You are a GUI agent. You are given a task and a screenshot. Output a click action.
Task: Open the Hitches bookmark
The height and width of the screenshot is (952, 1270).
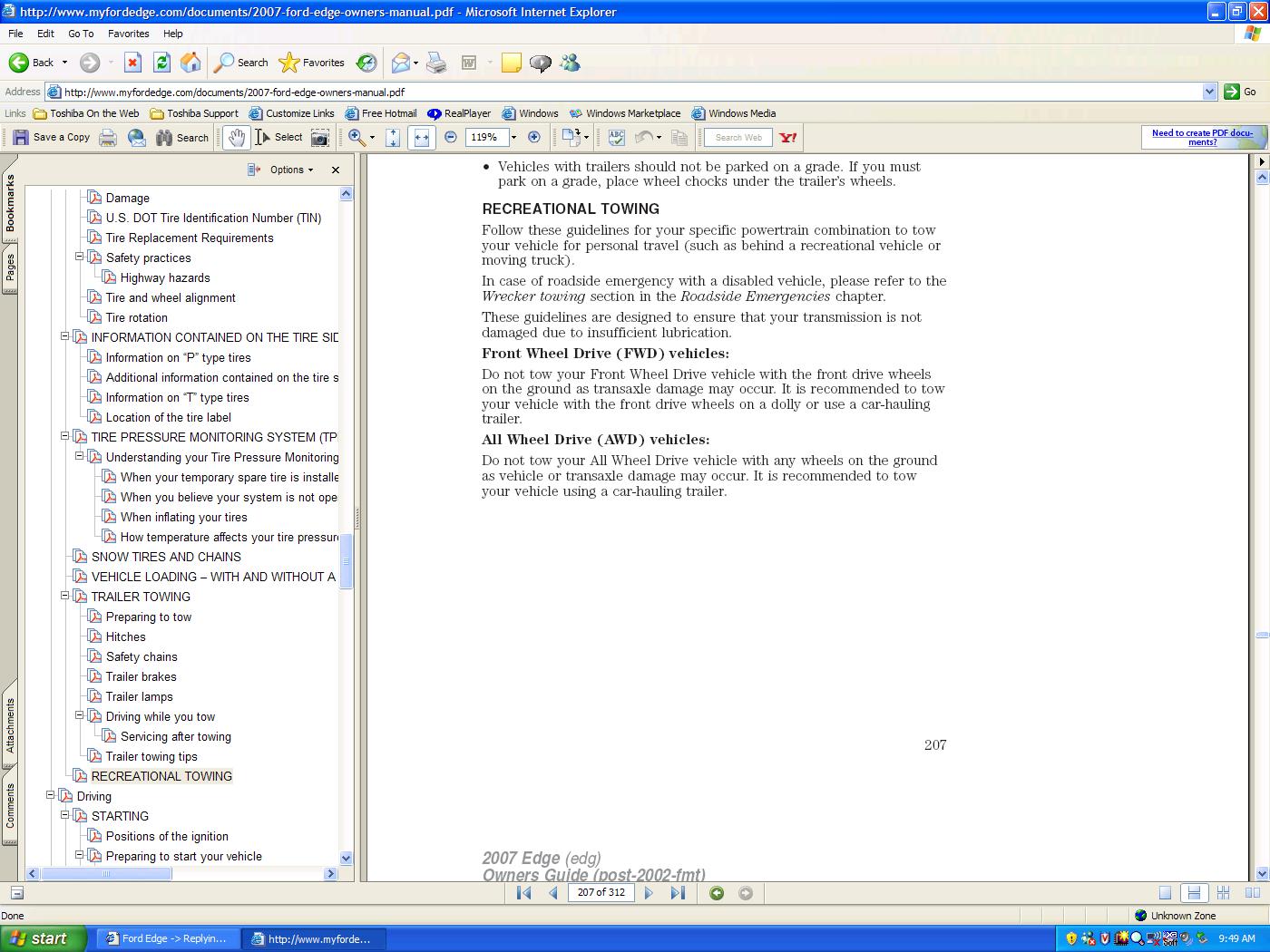pos(125,636)
